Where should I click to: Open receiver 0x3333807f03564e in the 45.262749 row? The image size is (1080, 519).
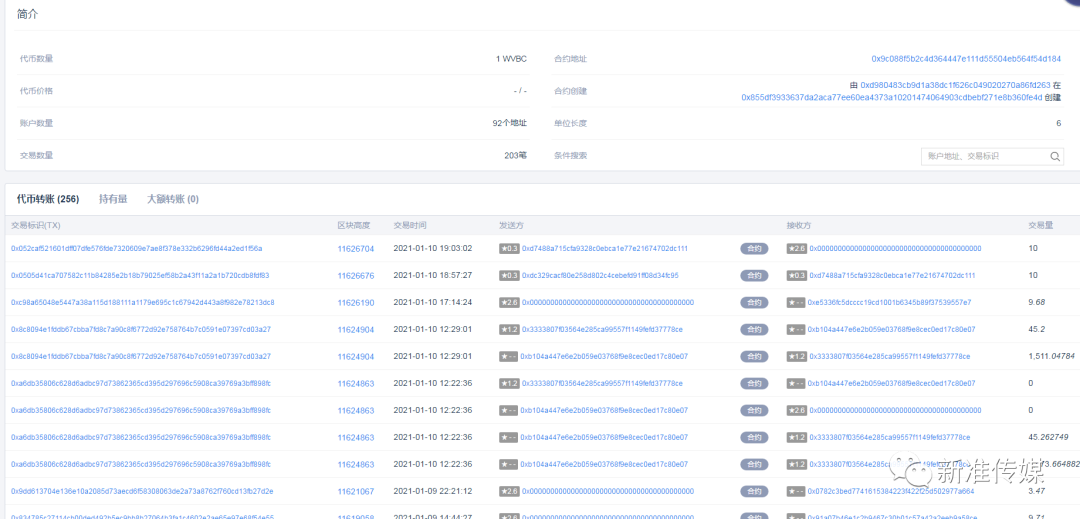tap(890, 437)
